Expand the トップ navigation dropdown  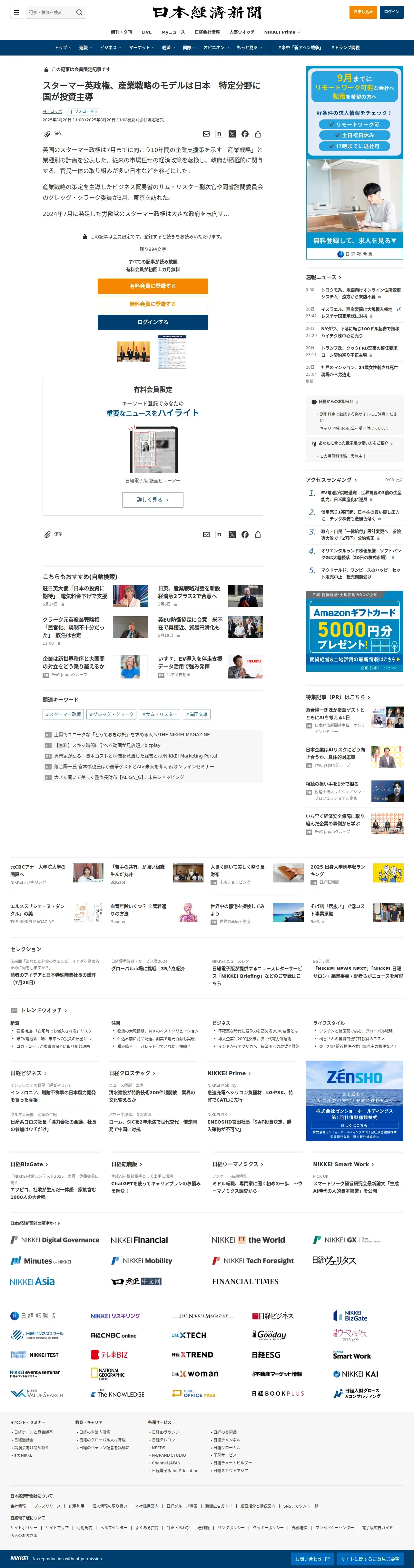63,47
